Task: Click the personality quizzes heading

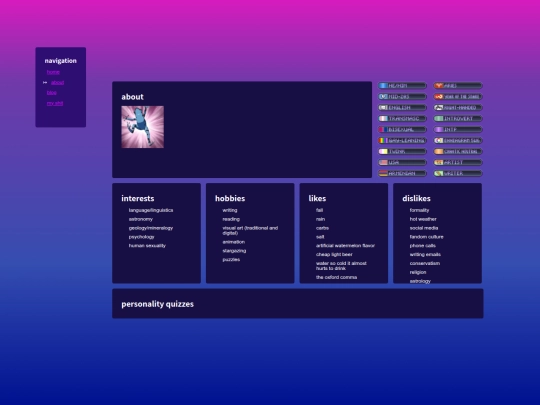Action: coord(157,304)
